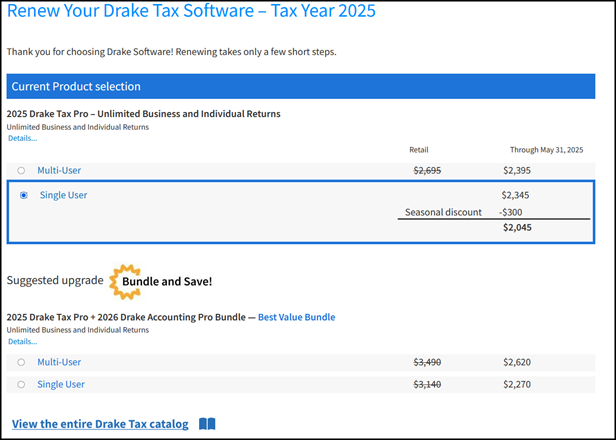Click the $2,270 bundle price
The width and height of the screenshot is (616, 440).
click(517, 385)
